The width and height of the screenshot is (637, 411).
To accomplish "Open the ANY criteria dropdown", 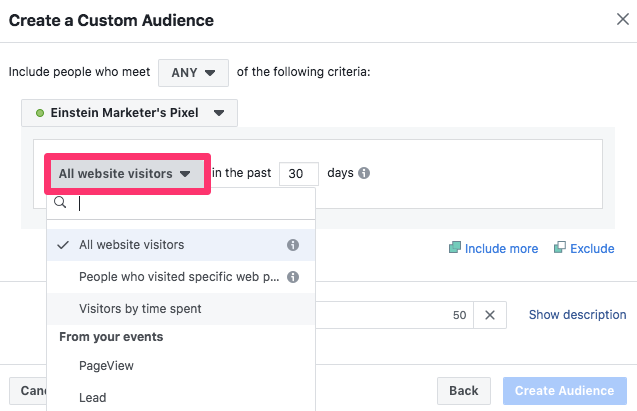I will click(x=193, y=73).
